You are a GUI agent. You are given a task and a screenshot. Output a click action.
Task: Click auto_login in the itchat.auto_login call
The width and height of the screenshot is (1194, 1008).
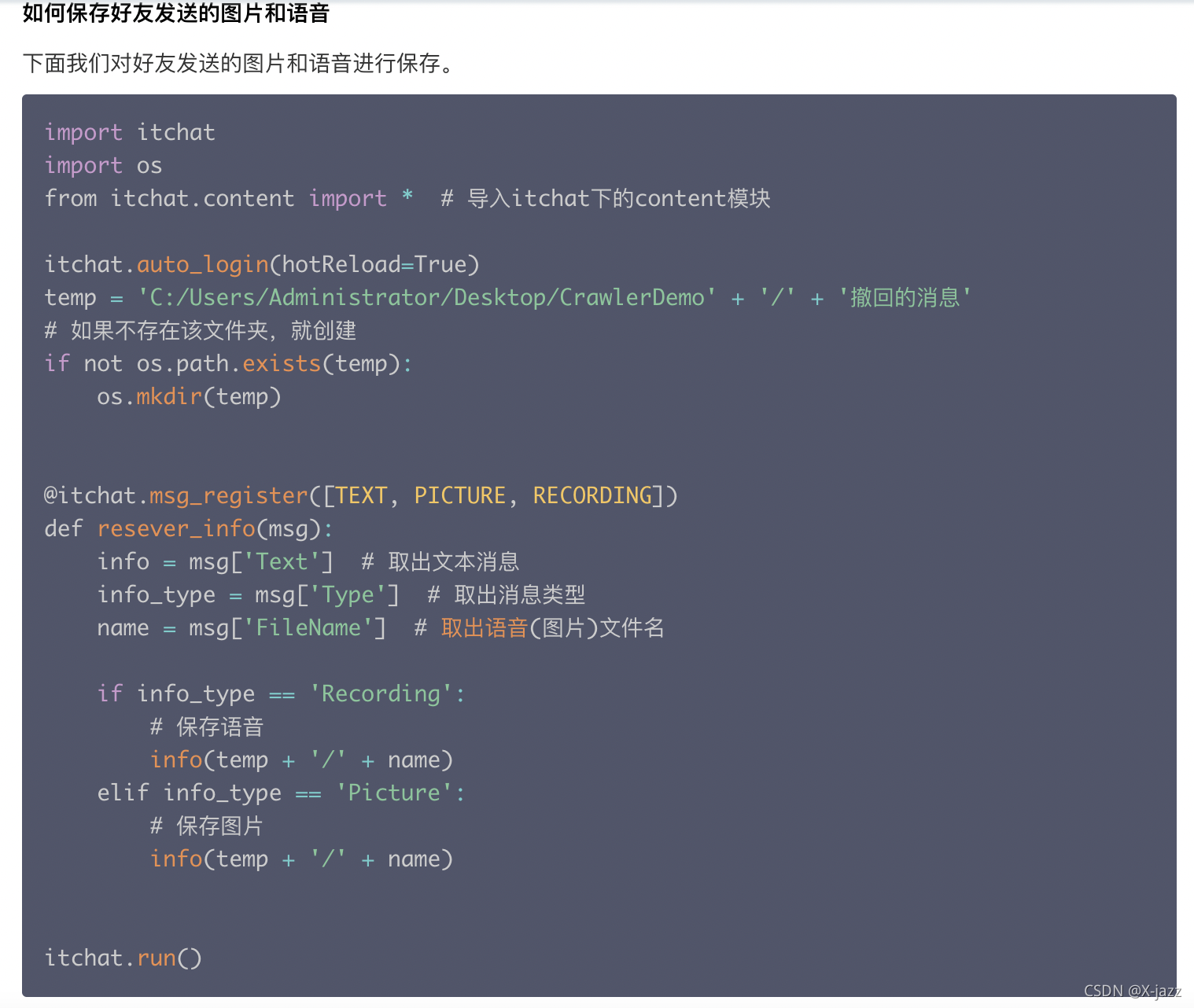pos(203,264)
